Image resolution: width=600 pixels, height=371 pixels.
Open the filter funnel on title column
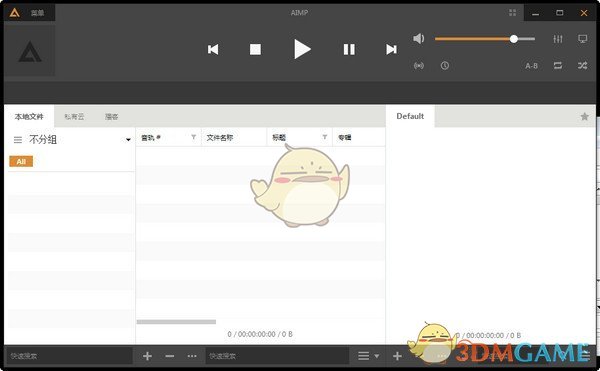(325, 137)
